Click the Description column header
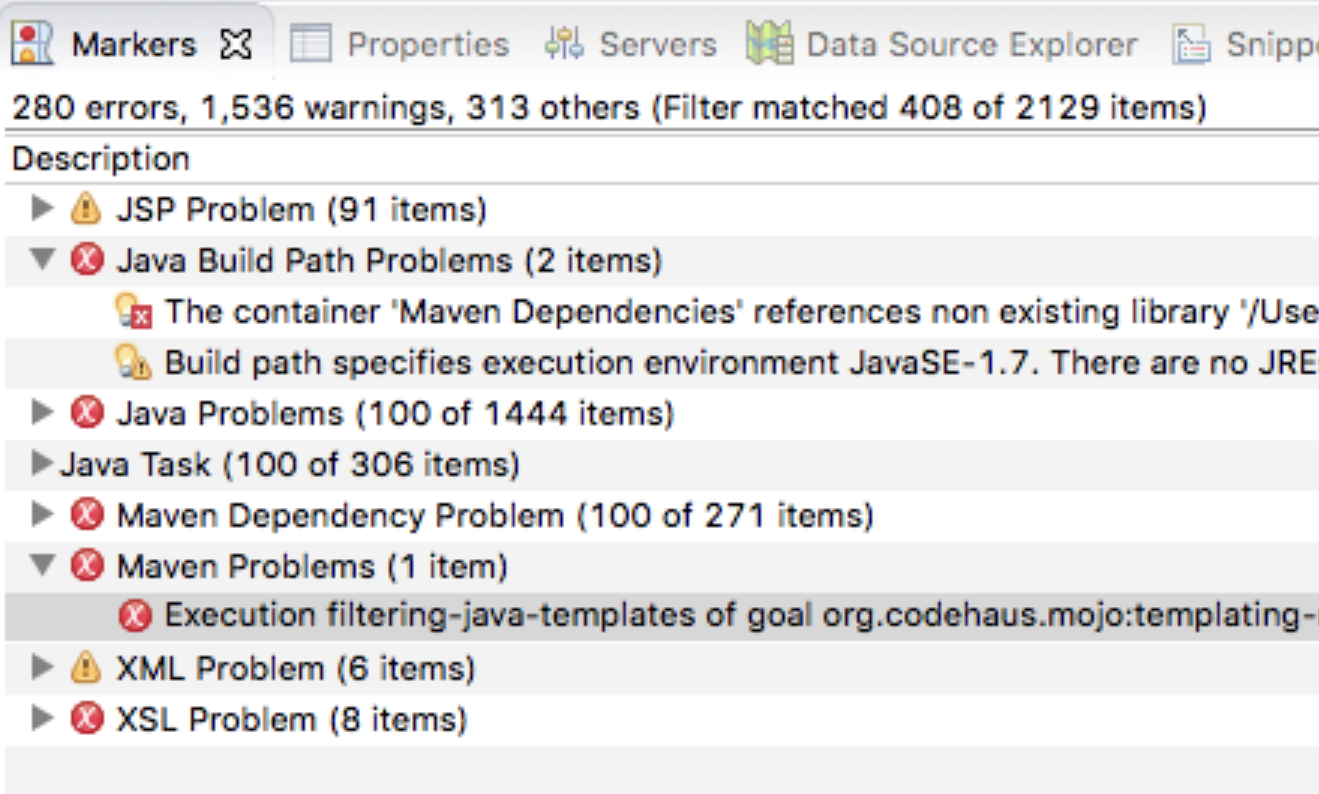Viewport: 1319px width, 794px height. (101, 159)
